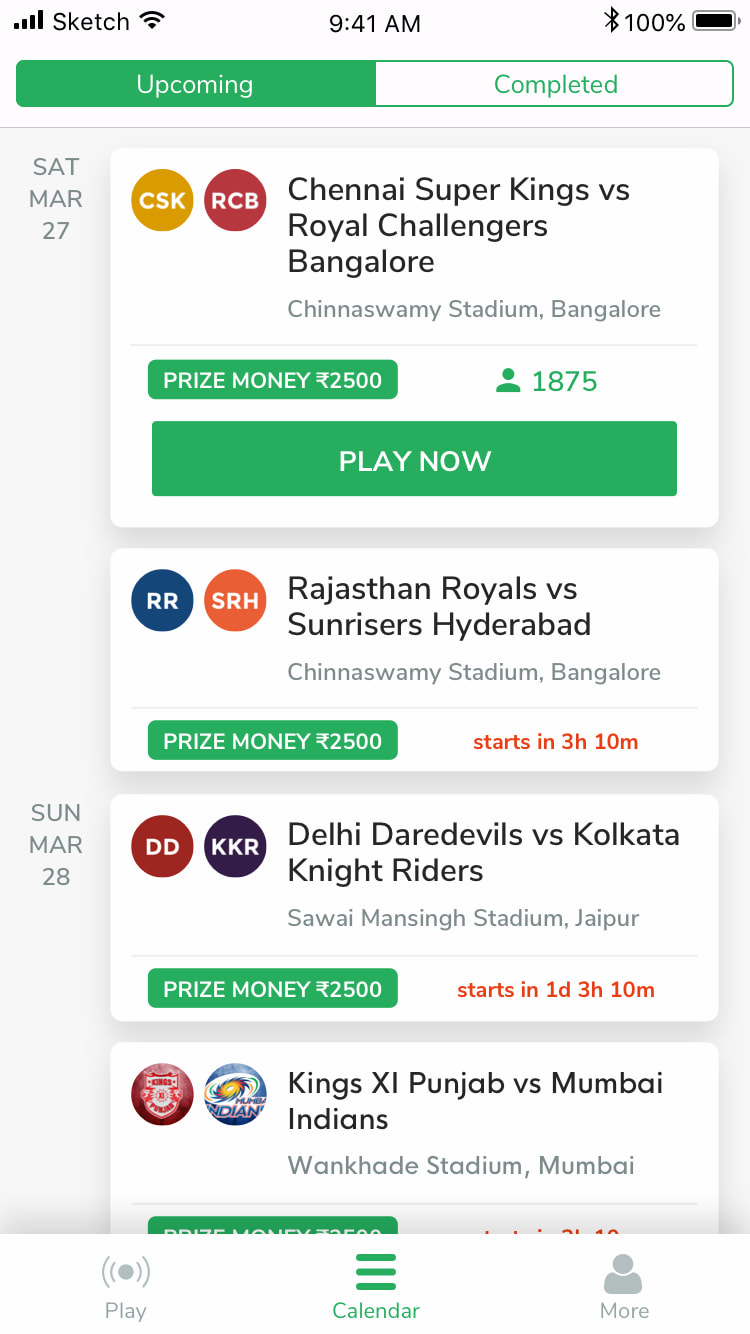Open Delhi Daredevils vs Kolkata Knight Riders

[414, 908]
